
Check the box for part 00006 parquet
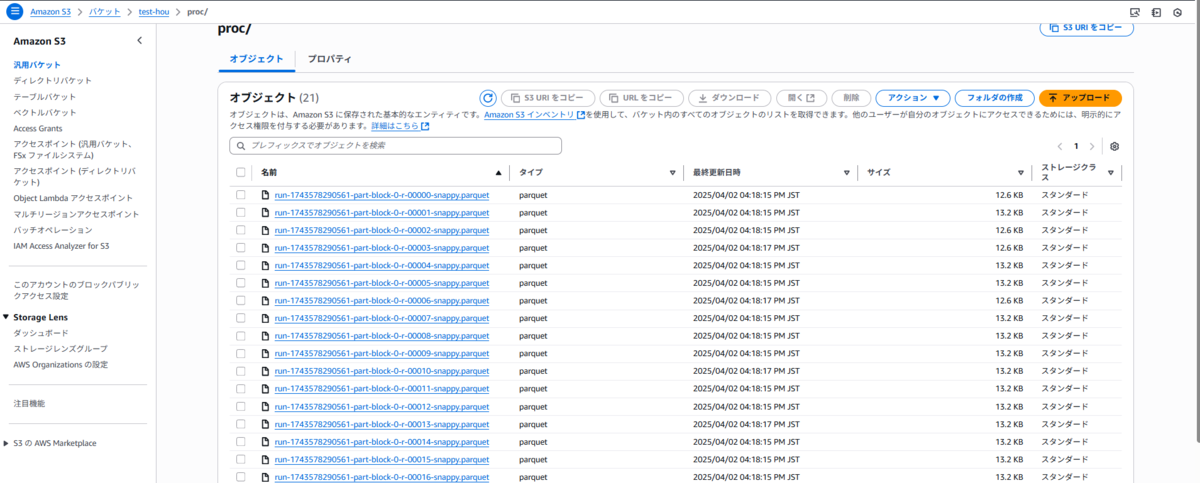(x=240, y=300)
